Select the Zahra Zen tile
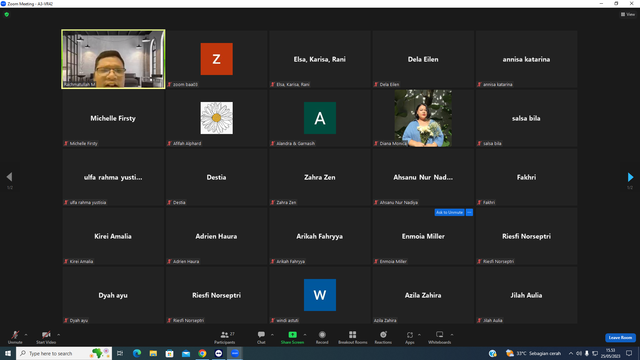This screenshot has height=360, width=640. (x=320, y=177)
